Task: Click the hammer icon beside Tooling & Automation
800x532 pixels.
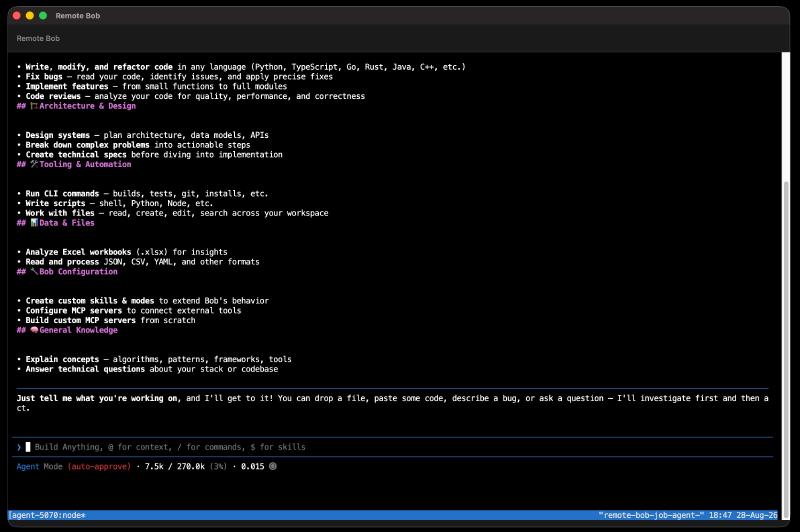Action: click(34, 164)
